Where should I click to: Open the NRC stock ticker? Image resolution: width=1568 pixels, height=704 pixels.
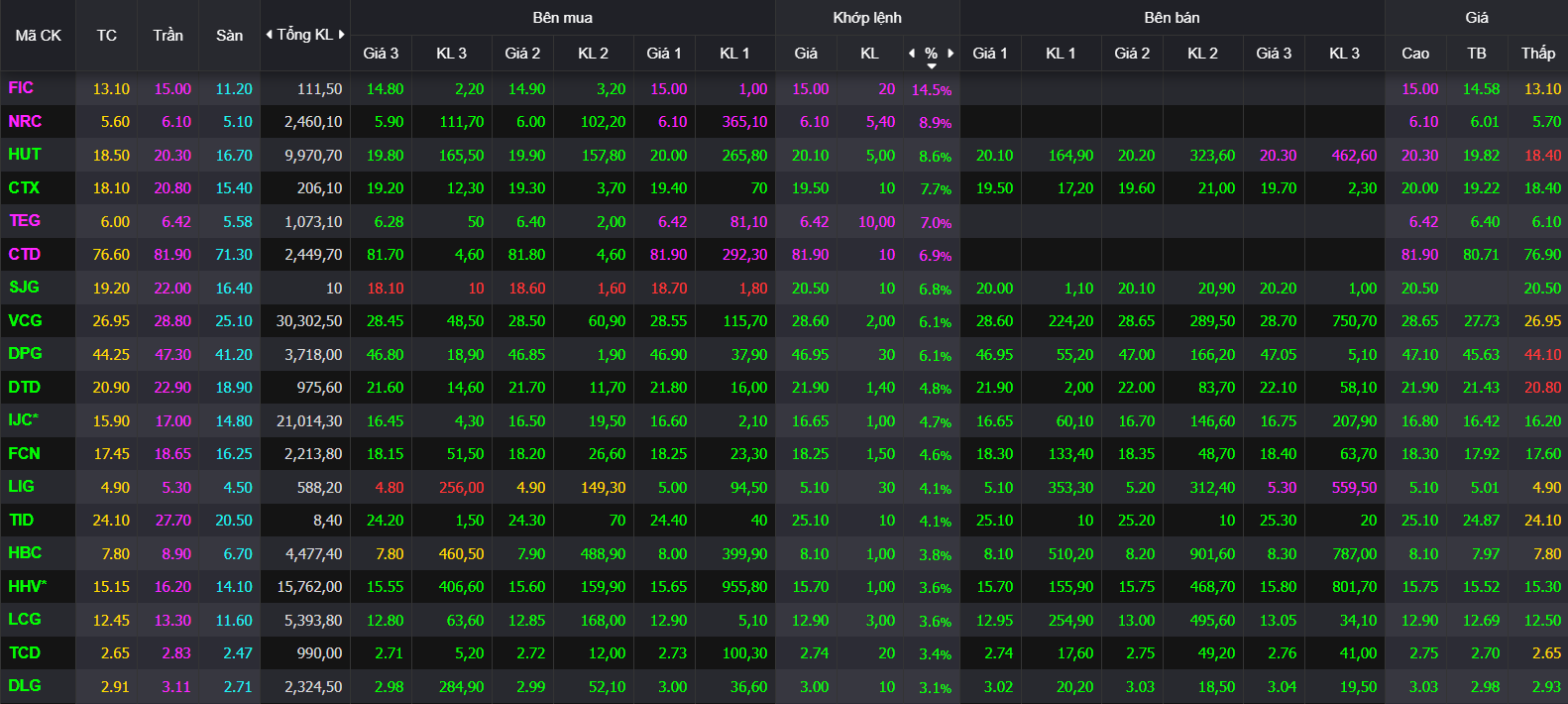tap(25, 121)
